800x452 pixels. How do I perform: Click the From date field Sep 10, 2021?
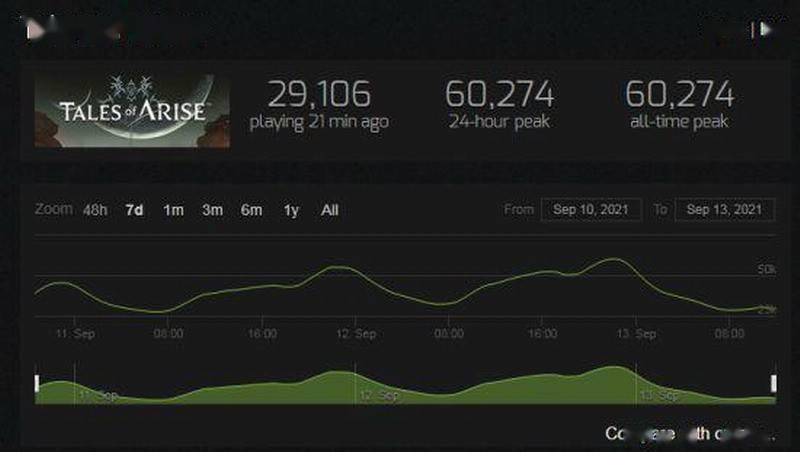(591, 210)
